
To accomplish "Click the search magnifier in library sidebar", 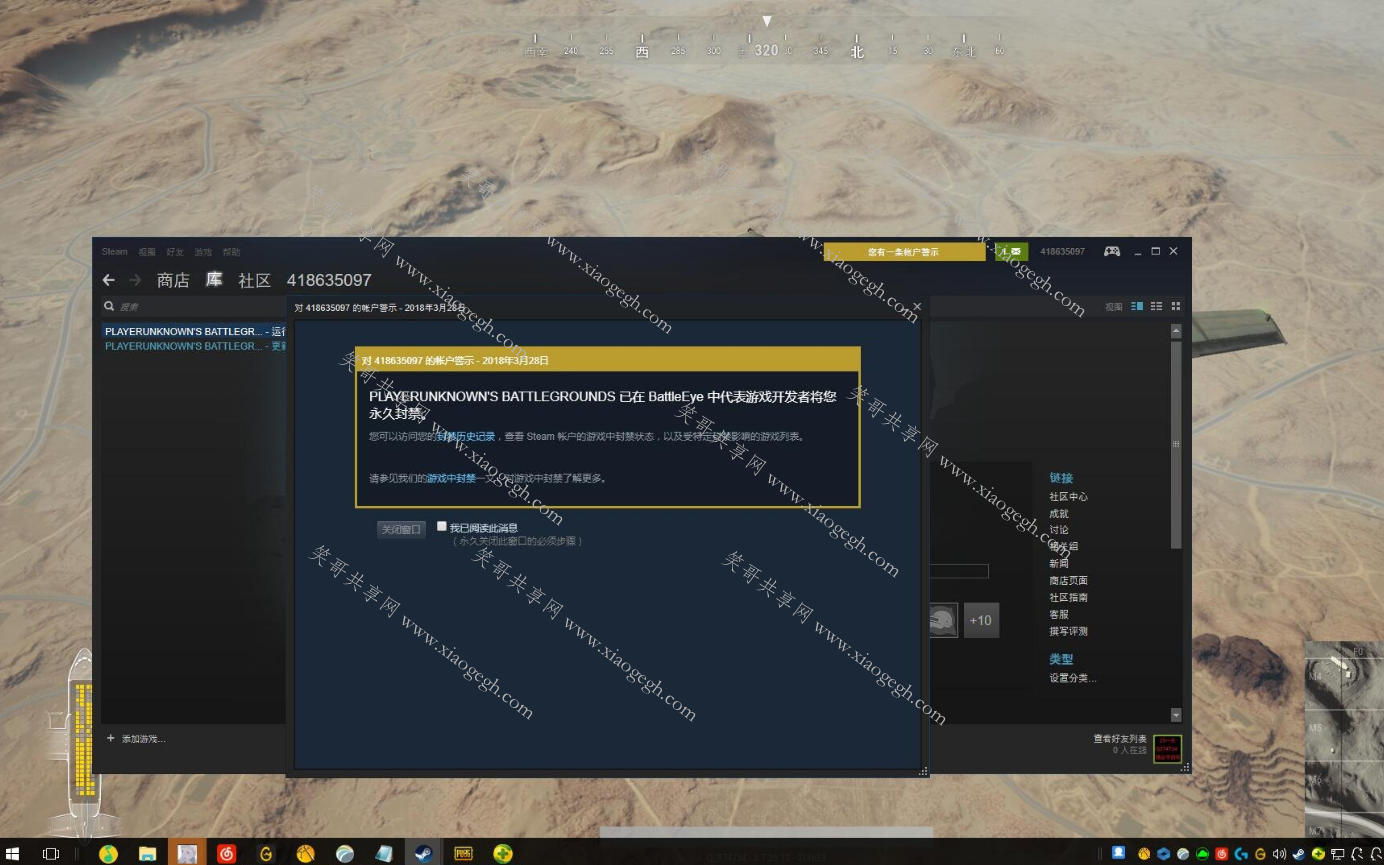I will (x=109, y=306).
